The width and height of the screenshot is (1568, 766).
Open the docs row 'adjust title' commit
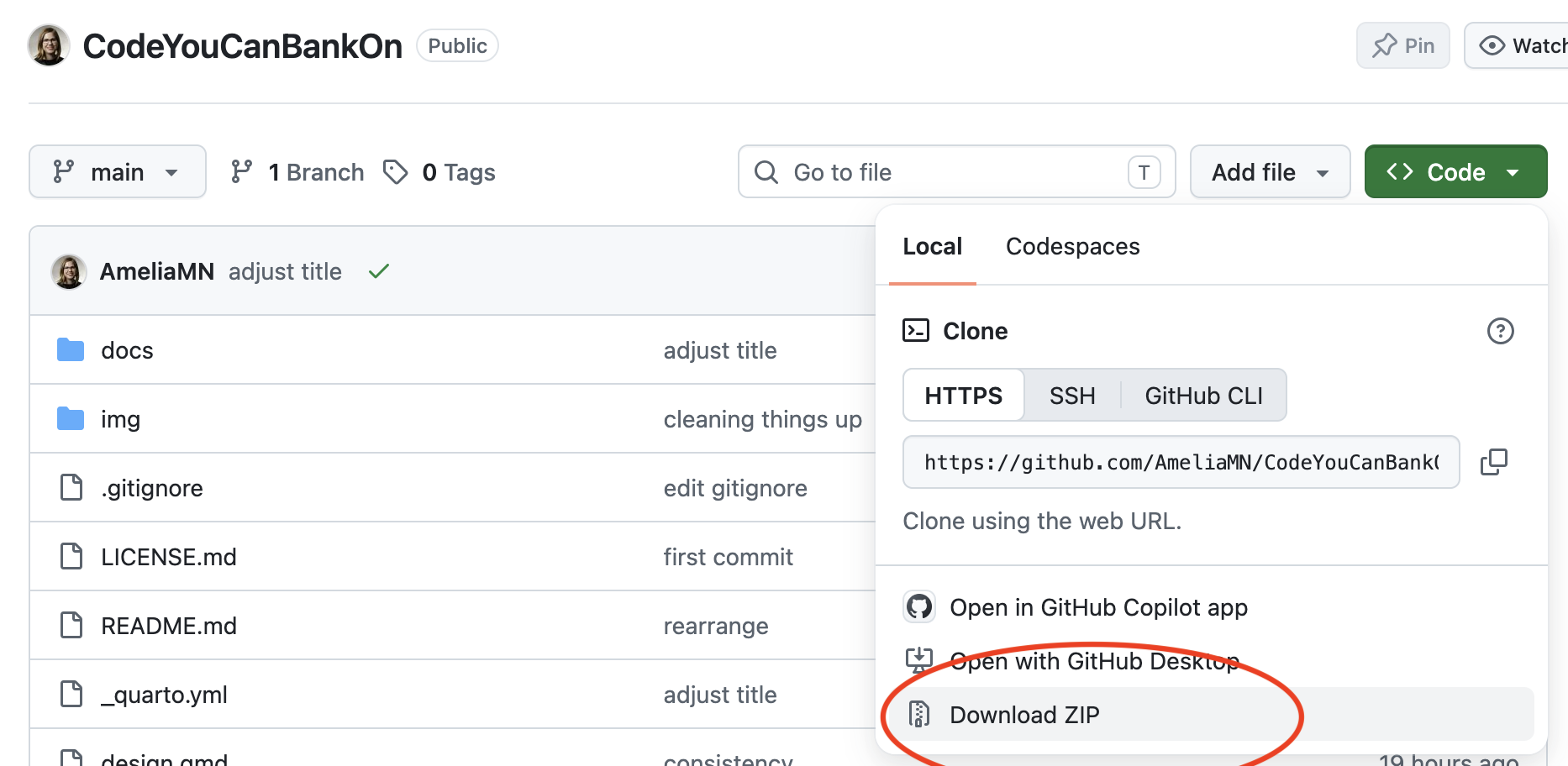[720, 350]
